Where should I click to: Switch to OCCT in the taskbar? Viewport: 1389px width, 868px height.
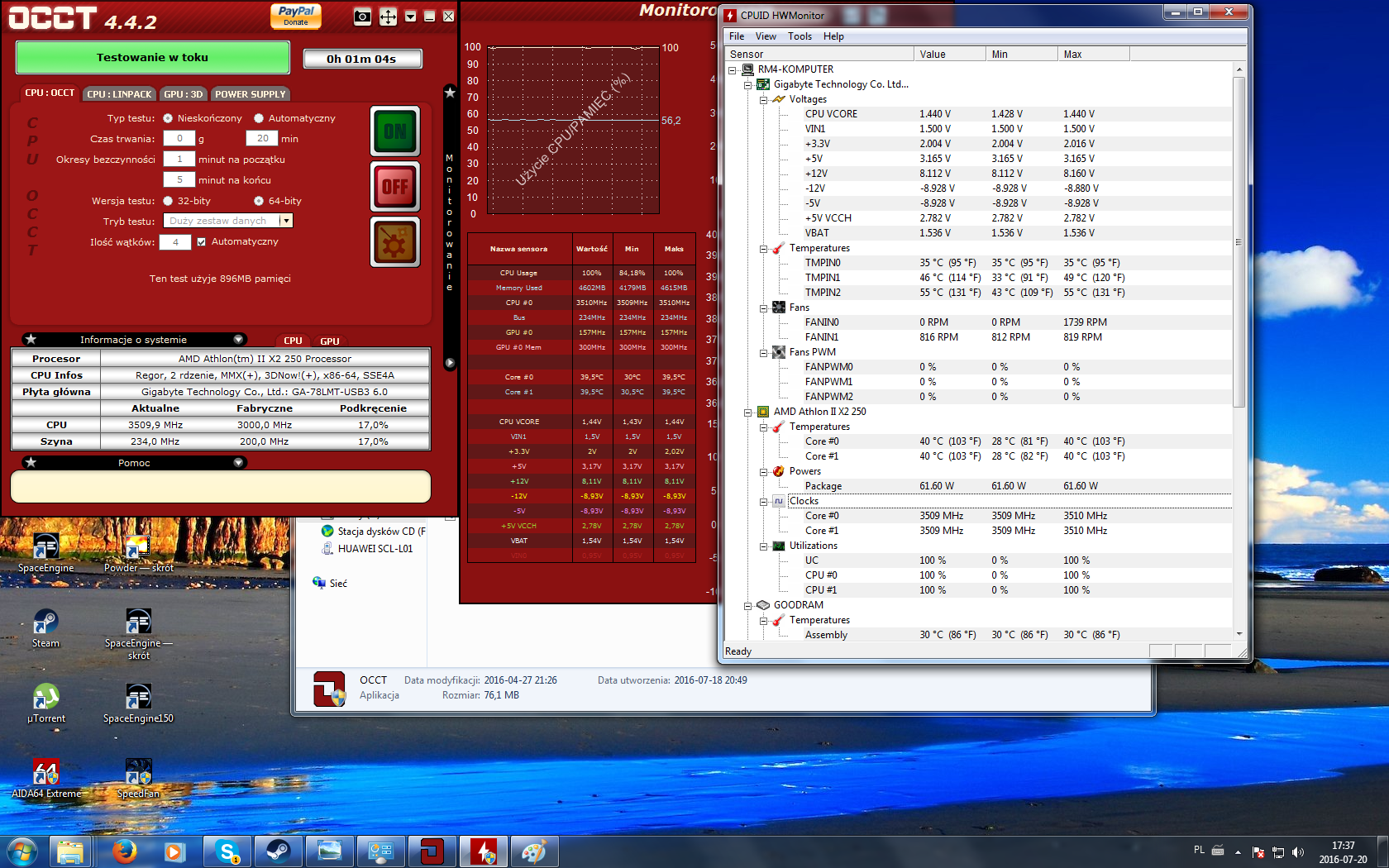432,851
